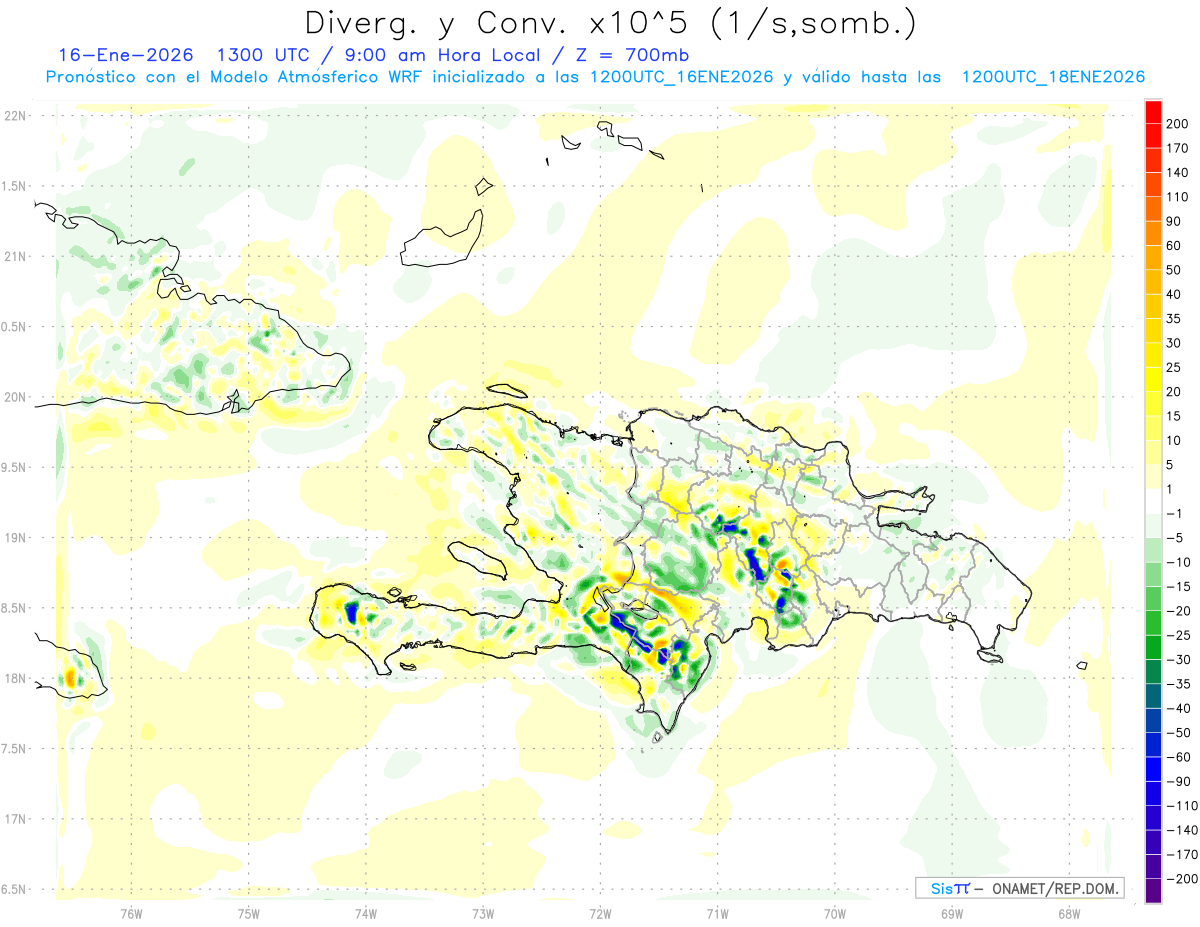Click the '8.5N' latitude label
The height and width of the screenshot is (927, 1200).
(x=15, y=608)
